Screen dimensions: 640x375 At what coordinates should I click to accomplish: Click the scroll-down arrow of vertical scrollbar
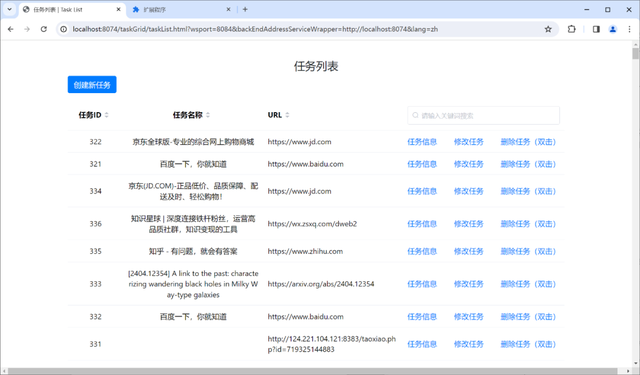[x=636, y=364]
